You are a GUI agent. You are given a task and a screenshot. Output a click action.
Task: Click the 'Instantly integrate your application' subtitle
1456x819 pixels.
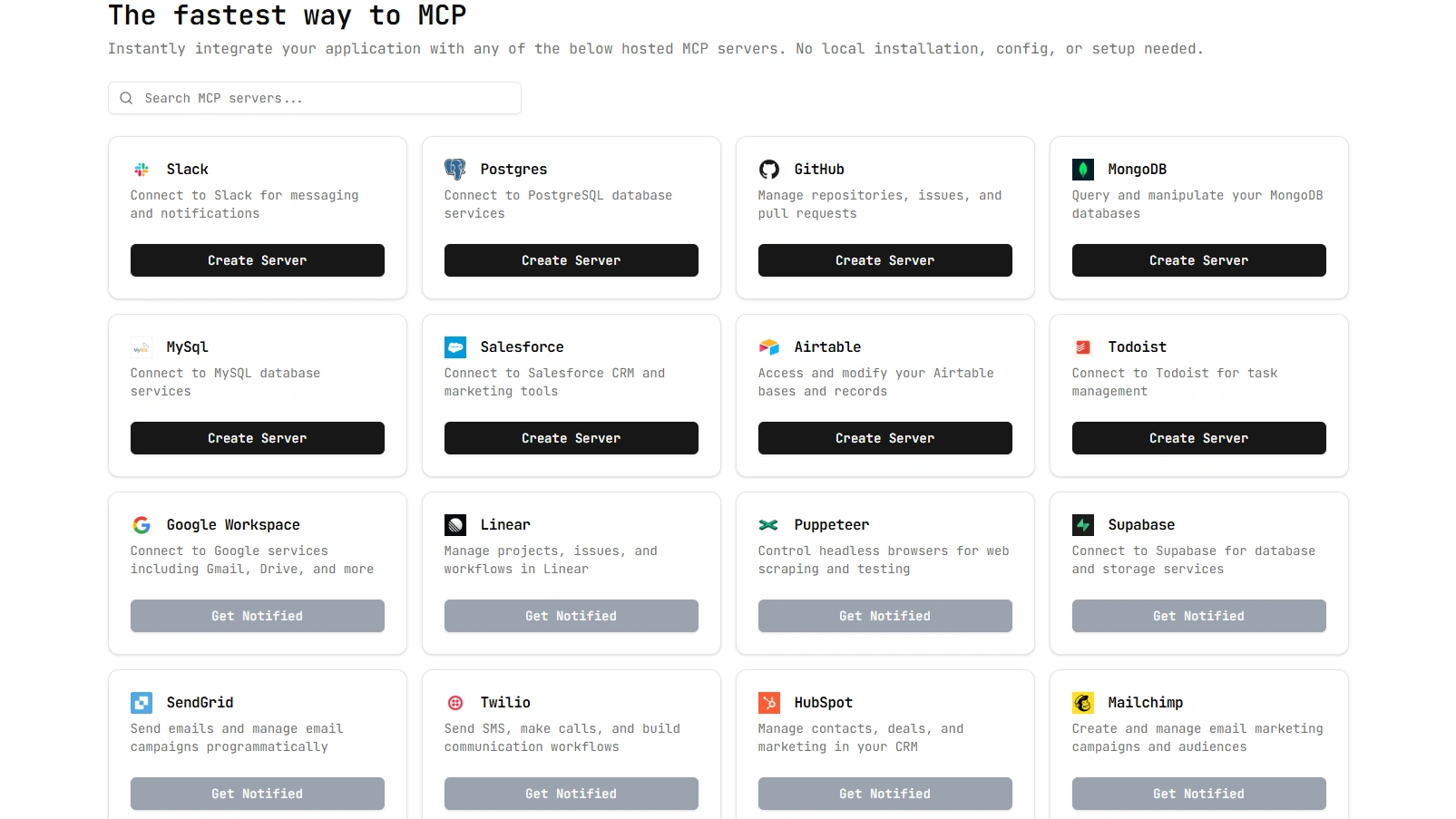[x=656, y=49]
